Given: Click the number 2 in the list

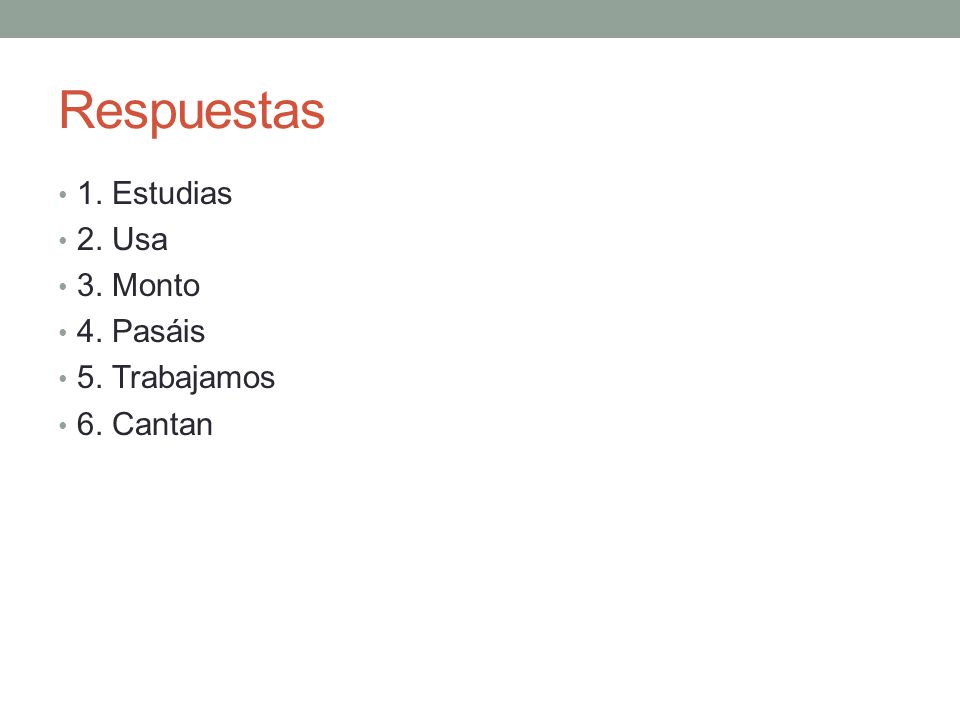Looking at the screenshot, I should click(86, 239).
